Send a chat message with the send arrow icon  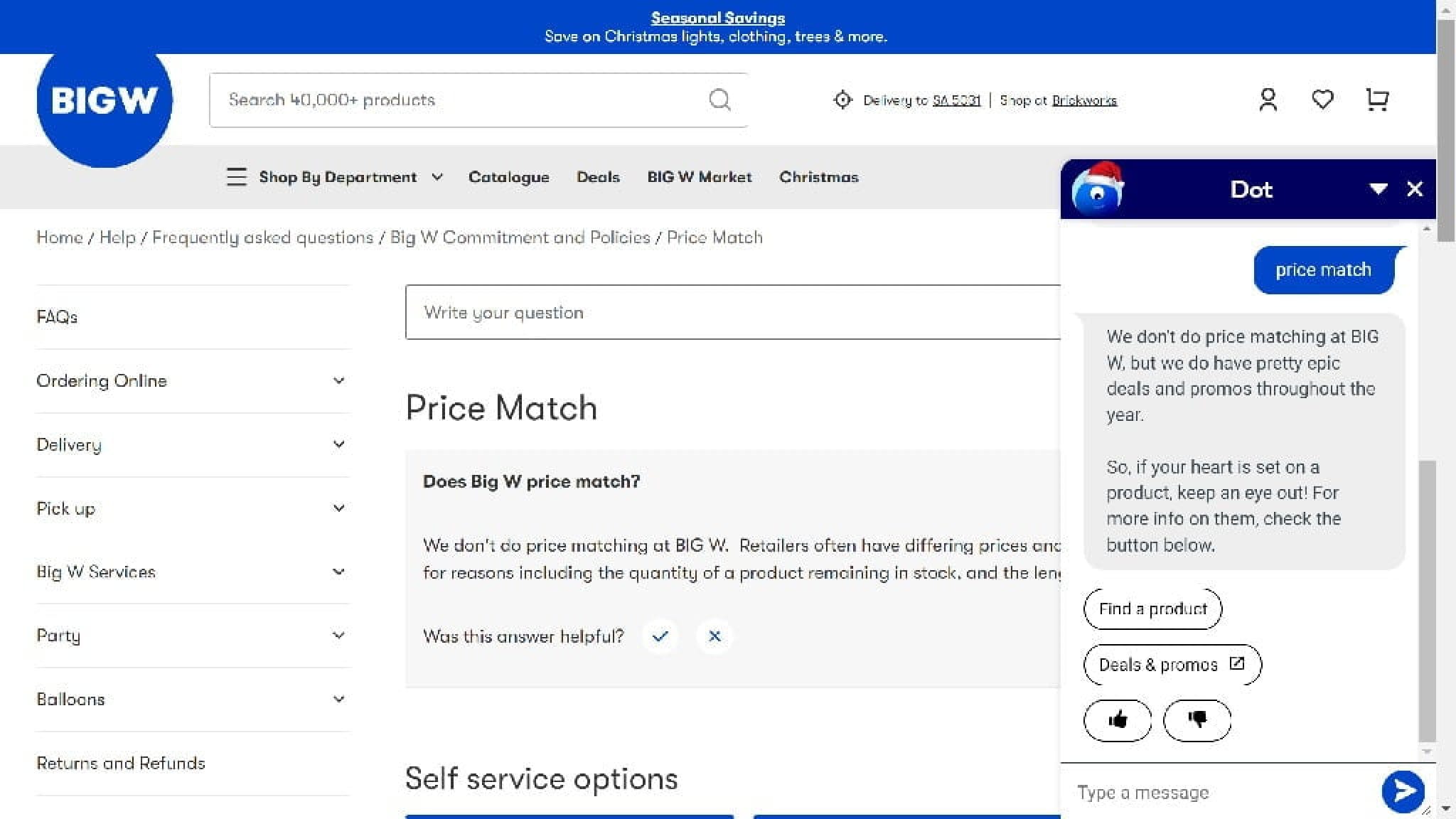pos(1403,791)
